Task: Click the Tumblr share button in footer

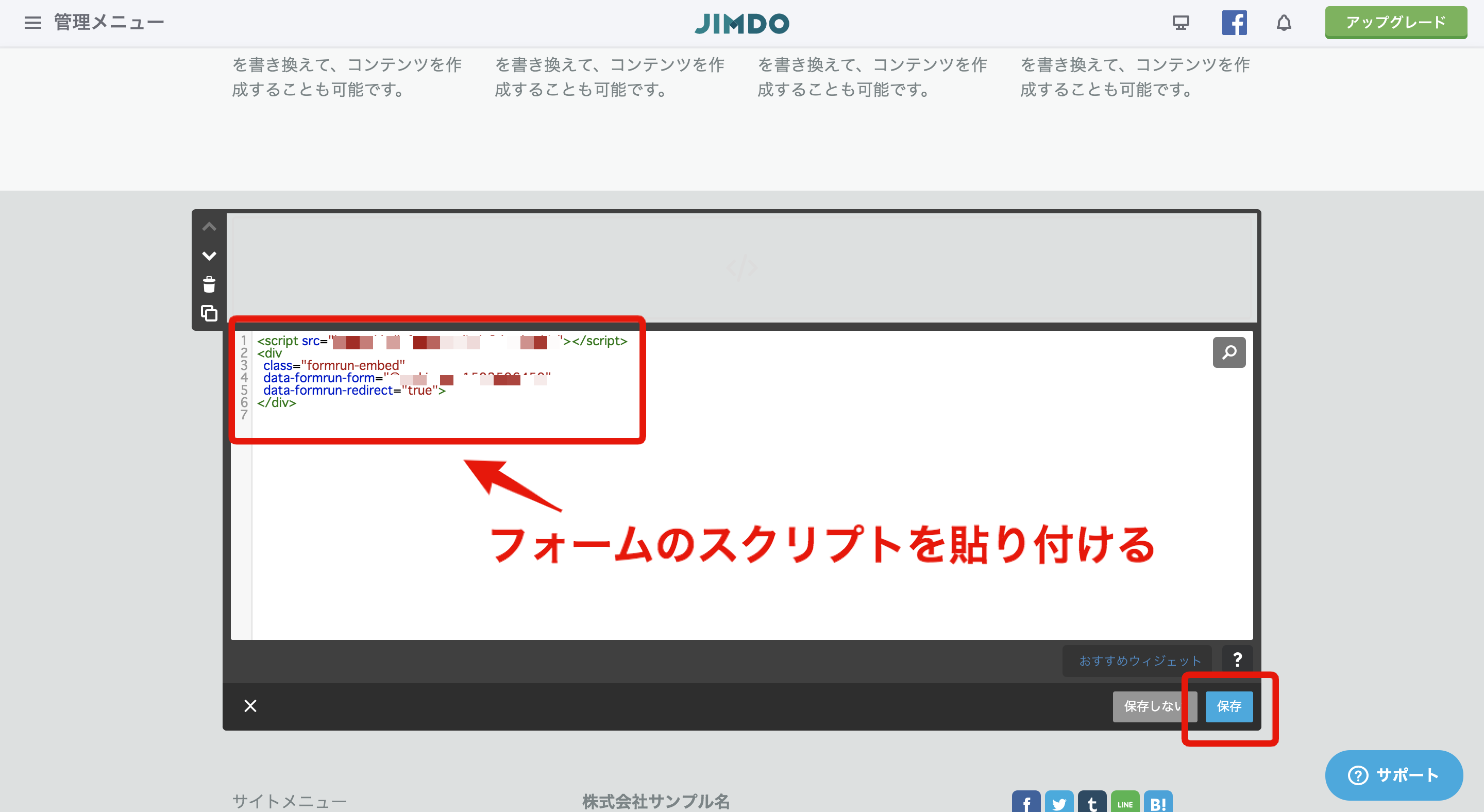Action: click(x=1092, y=802)
